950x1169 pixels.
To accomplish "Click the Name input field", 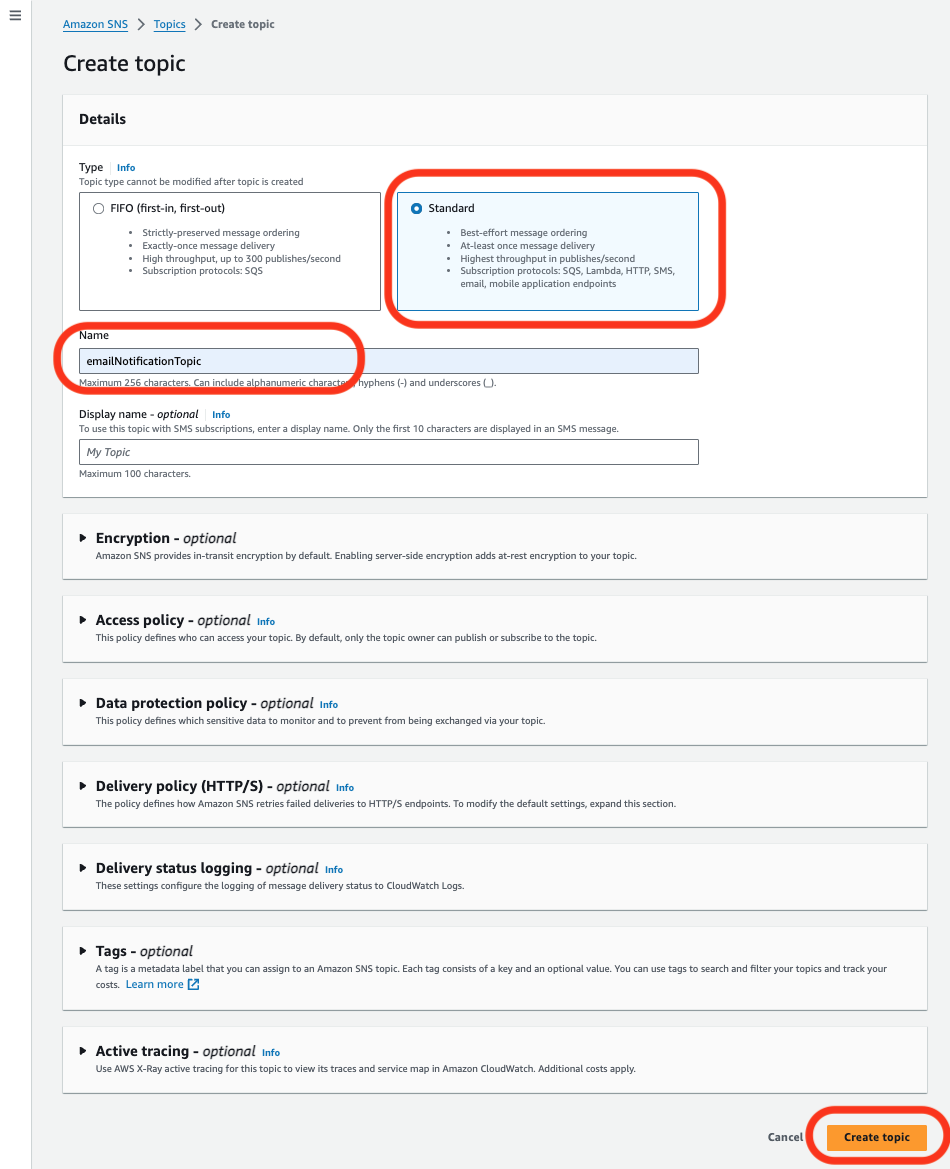I will point(389,361).
